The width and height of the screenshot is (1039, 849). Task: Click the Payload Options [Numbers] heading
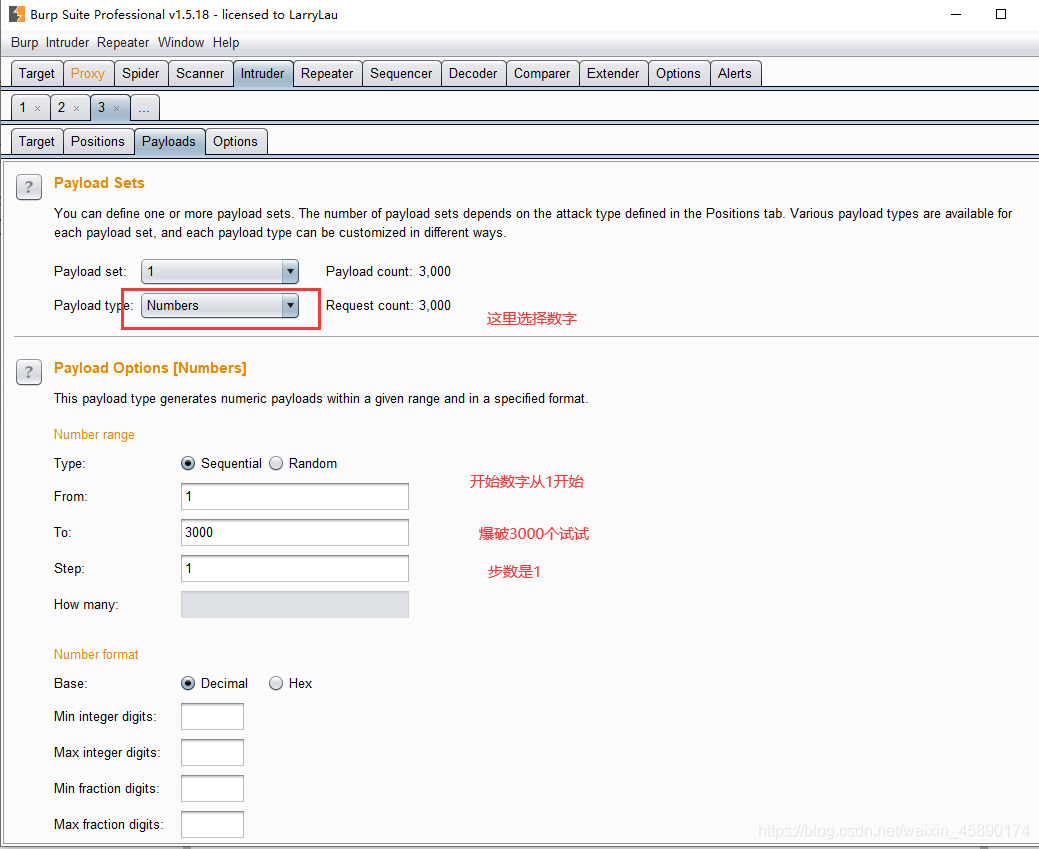coord(150,368)
